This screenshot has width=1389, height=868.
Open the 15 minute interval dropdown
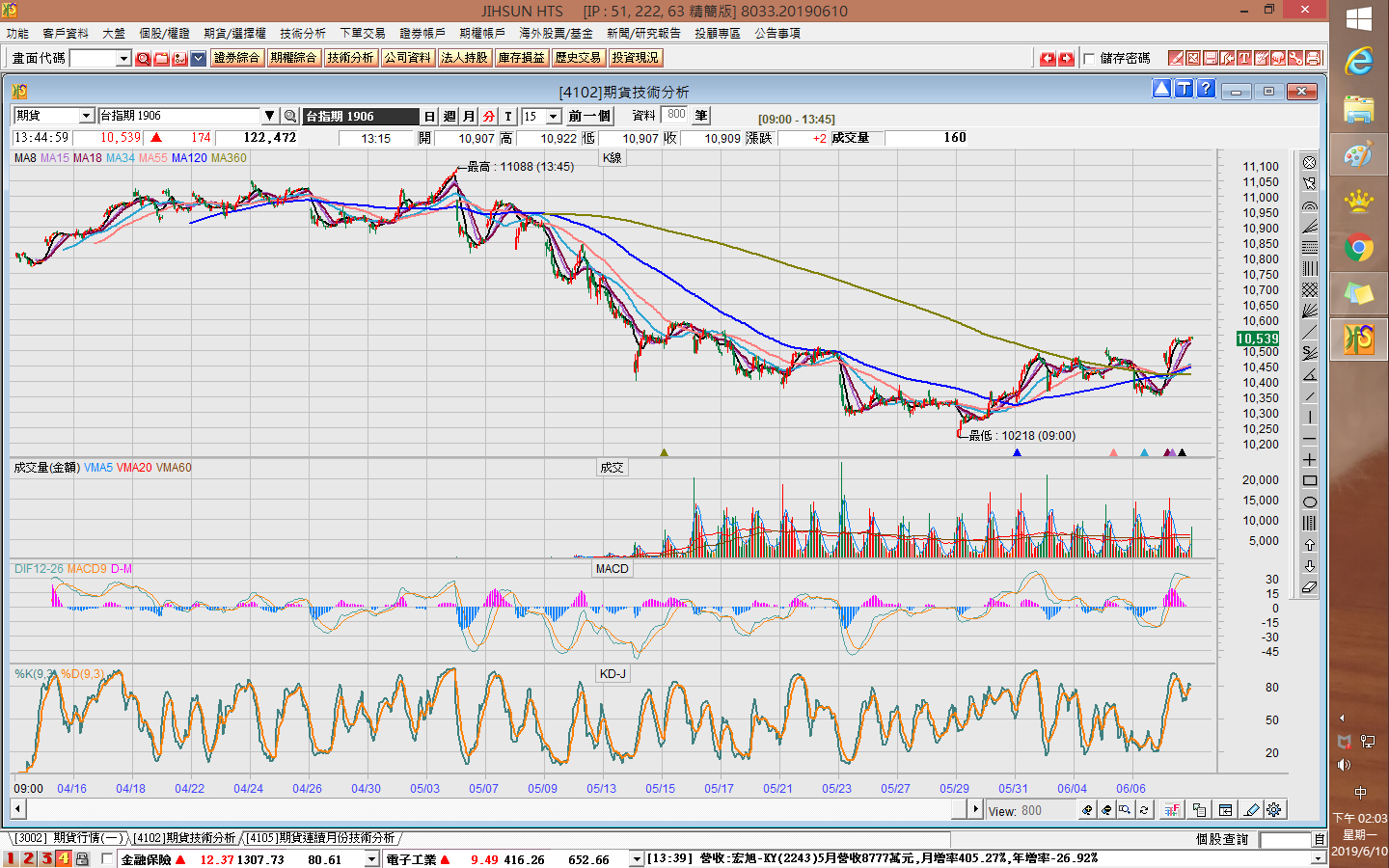point(554,116)
